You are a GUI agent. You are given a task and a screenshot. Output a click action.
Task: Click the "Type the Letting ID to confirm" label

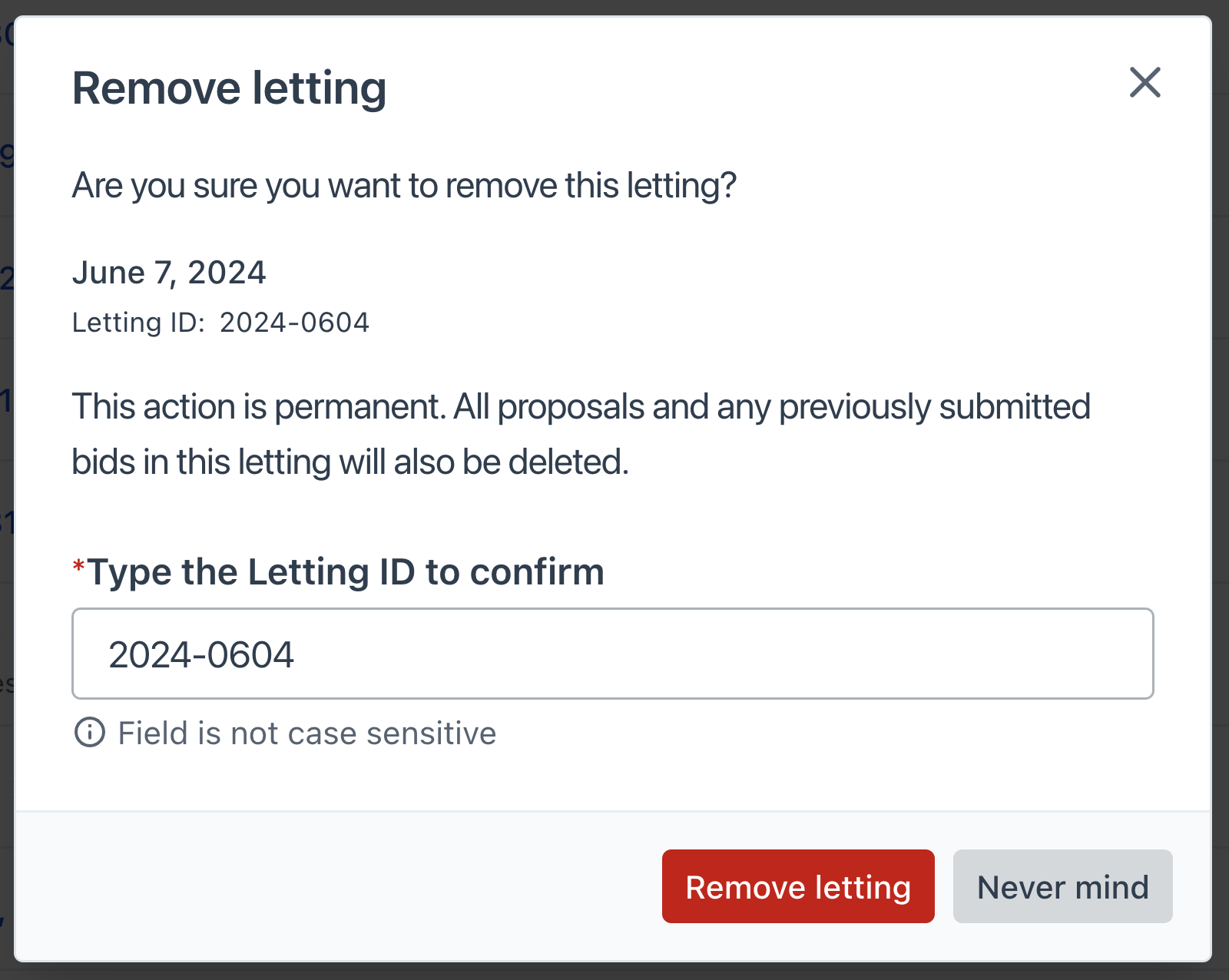(346, 572)
